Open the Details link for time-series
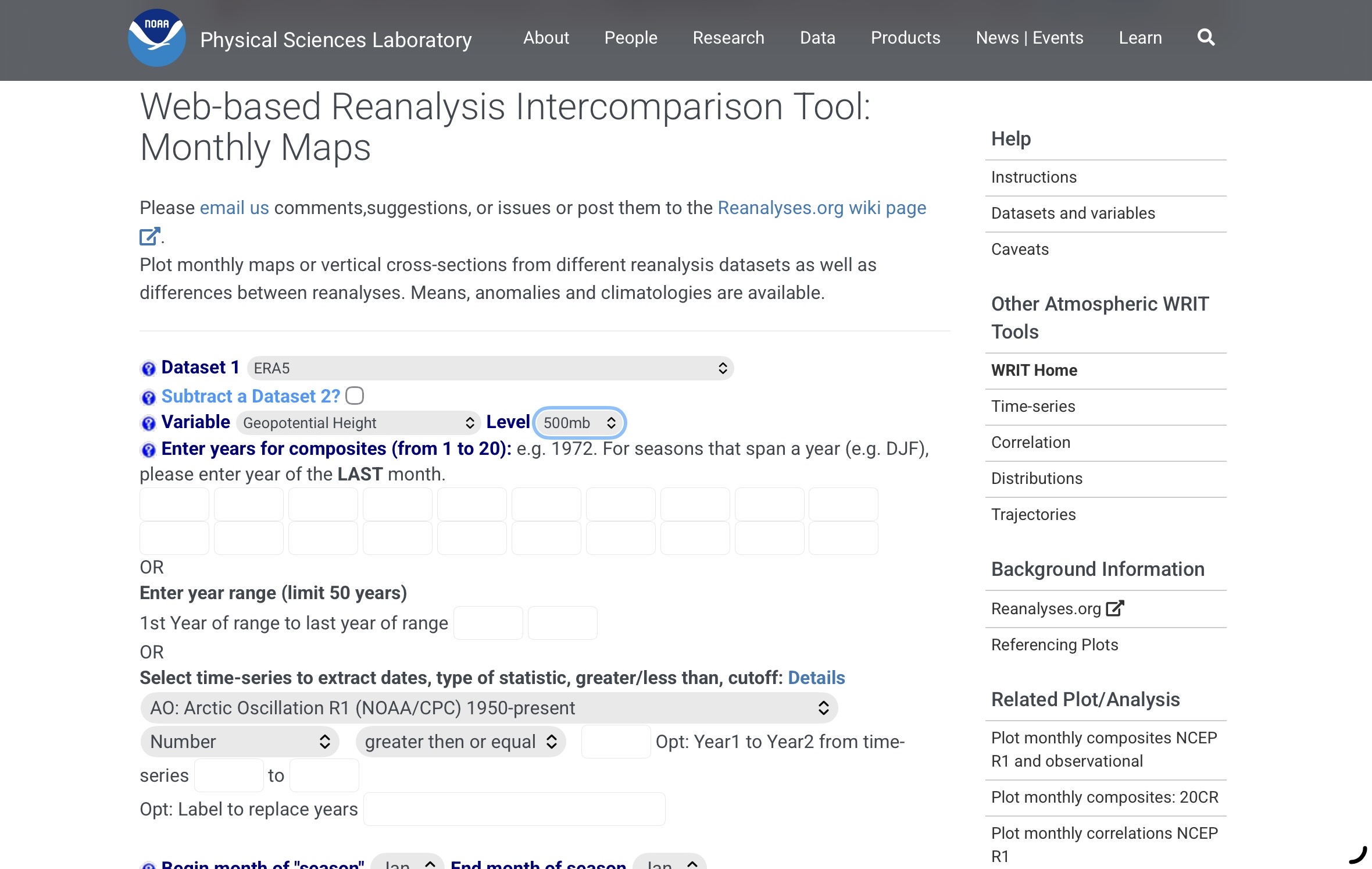The width and height of the screenshot is (1372, 869). coord(816,678)
